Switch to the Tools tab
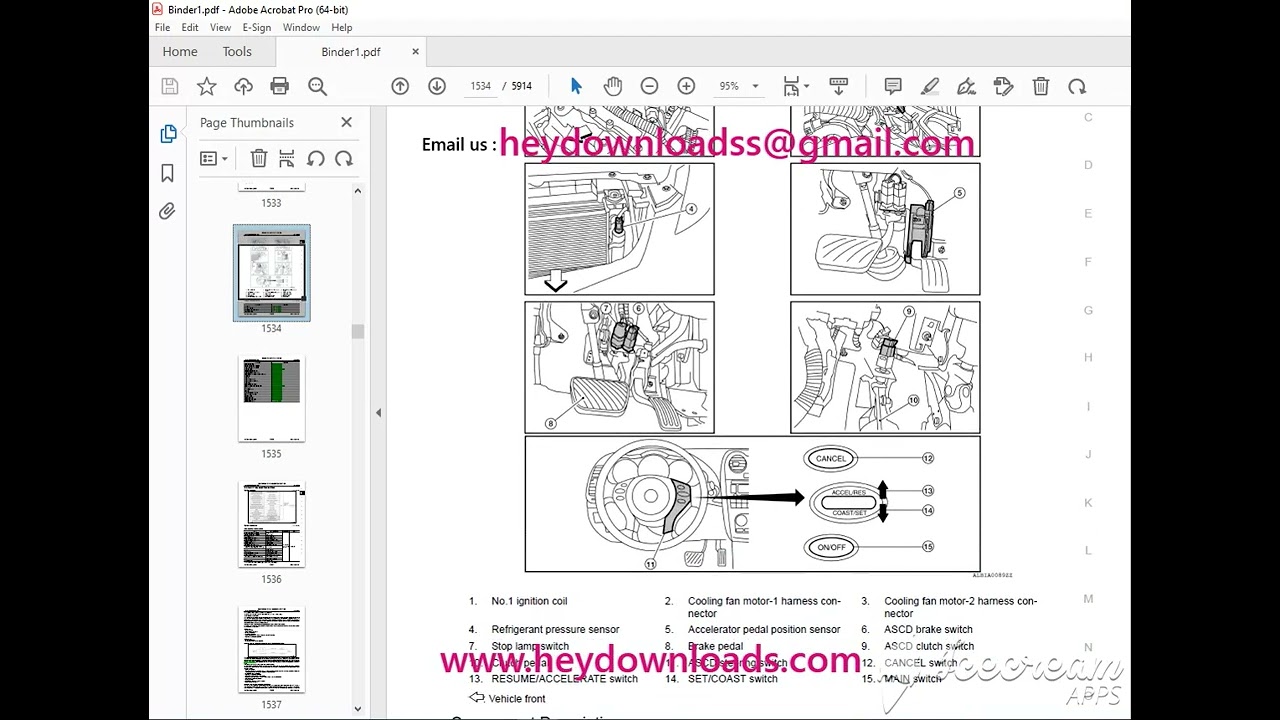The image size is (1280, 720). pos(237,52)
